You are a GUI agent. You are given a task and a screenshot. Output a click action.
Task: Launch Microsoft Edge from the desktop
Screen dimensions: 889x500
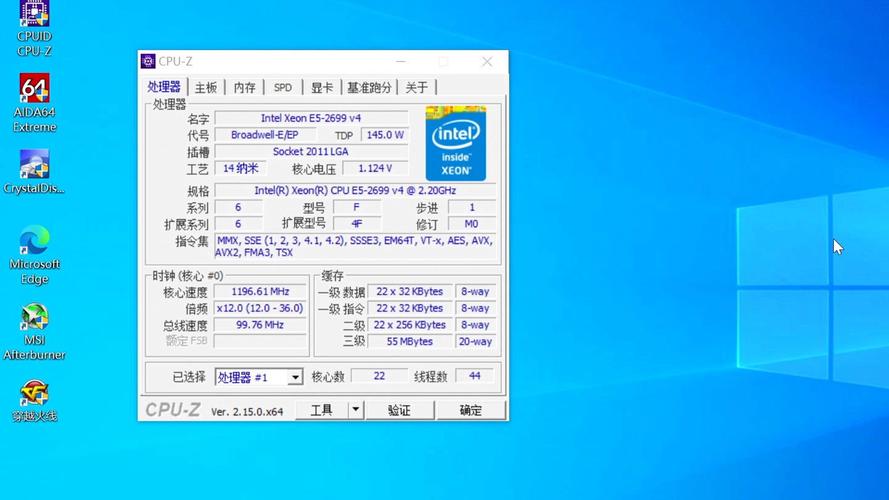34,255
